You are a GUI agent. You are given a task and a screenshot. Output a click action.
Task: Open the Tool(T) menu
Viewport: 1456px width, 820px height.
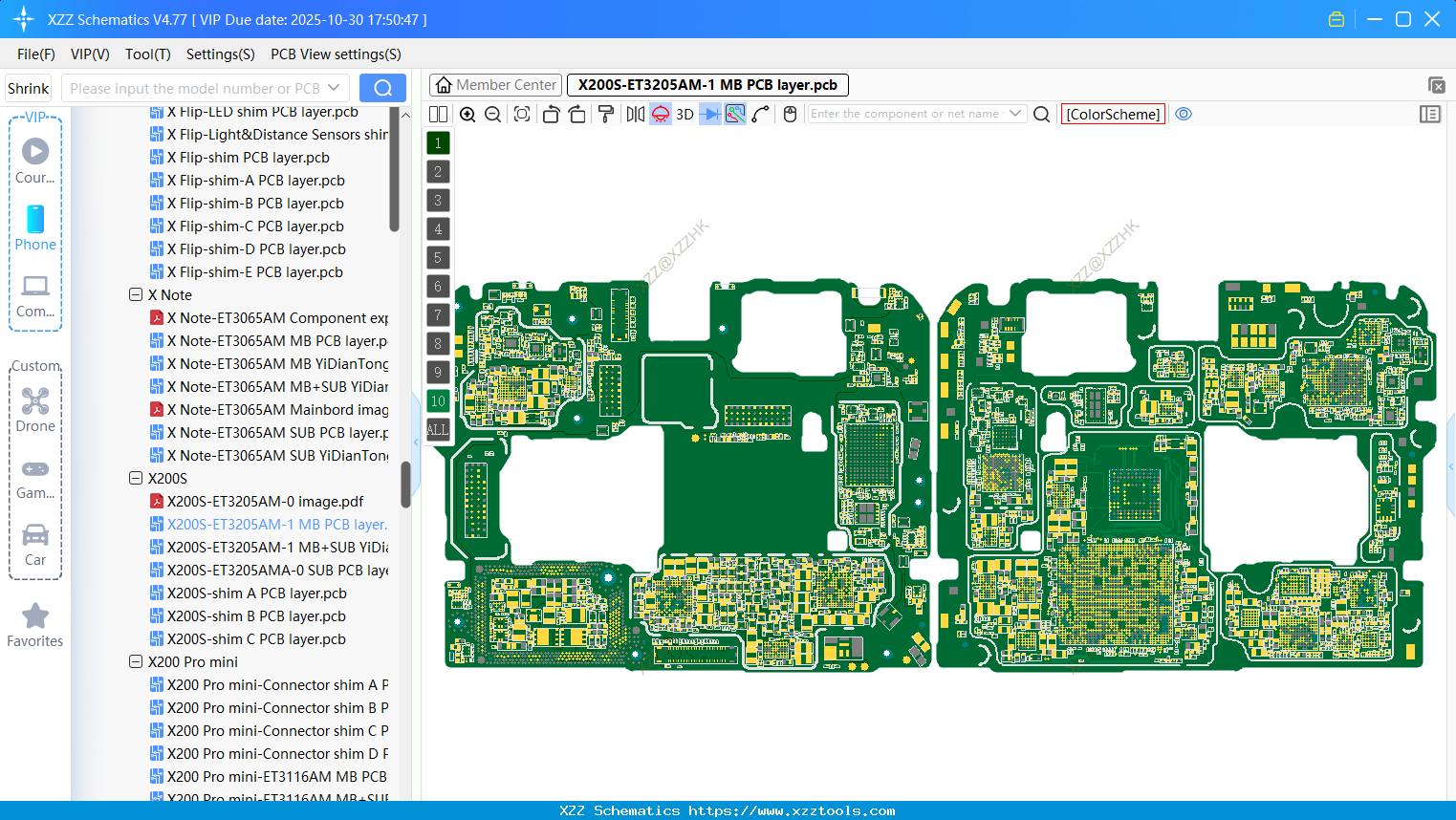tap(147, 54)
